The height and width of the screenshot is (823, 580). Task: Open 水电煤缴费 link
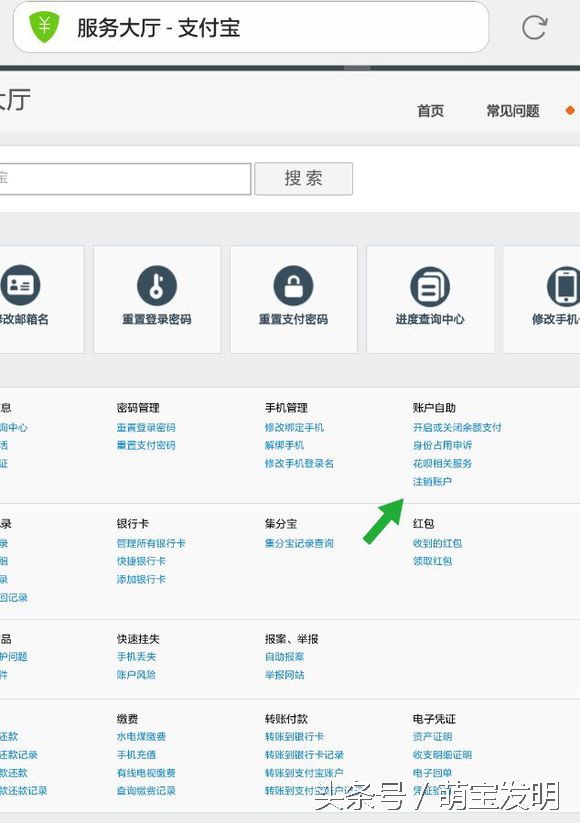tap(141, 736)
